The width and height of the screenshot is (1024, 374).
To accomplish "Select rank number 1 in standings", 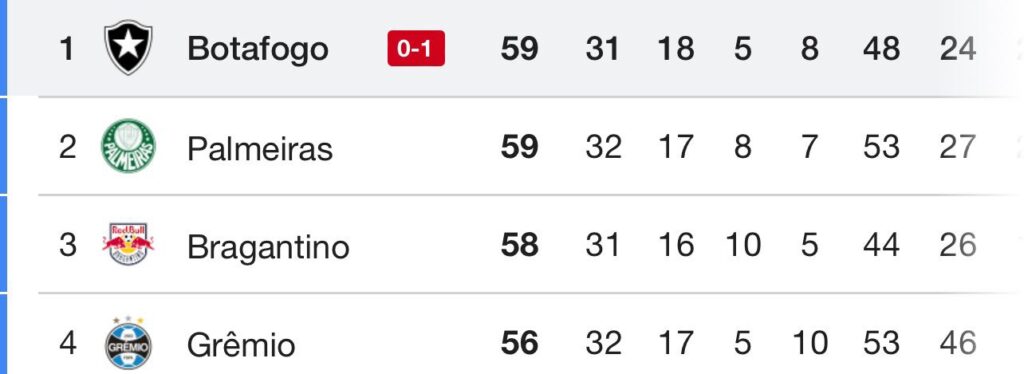I will (x=67, y=49).
